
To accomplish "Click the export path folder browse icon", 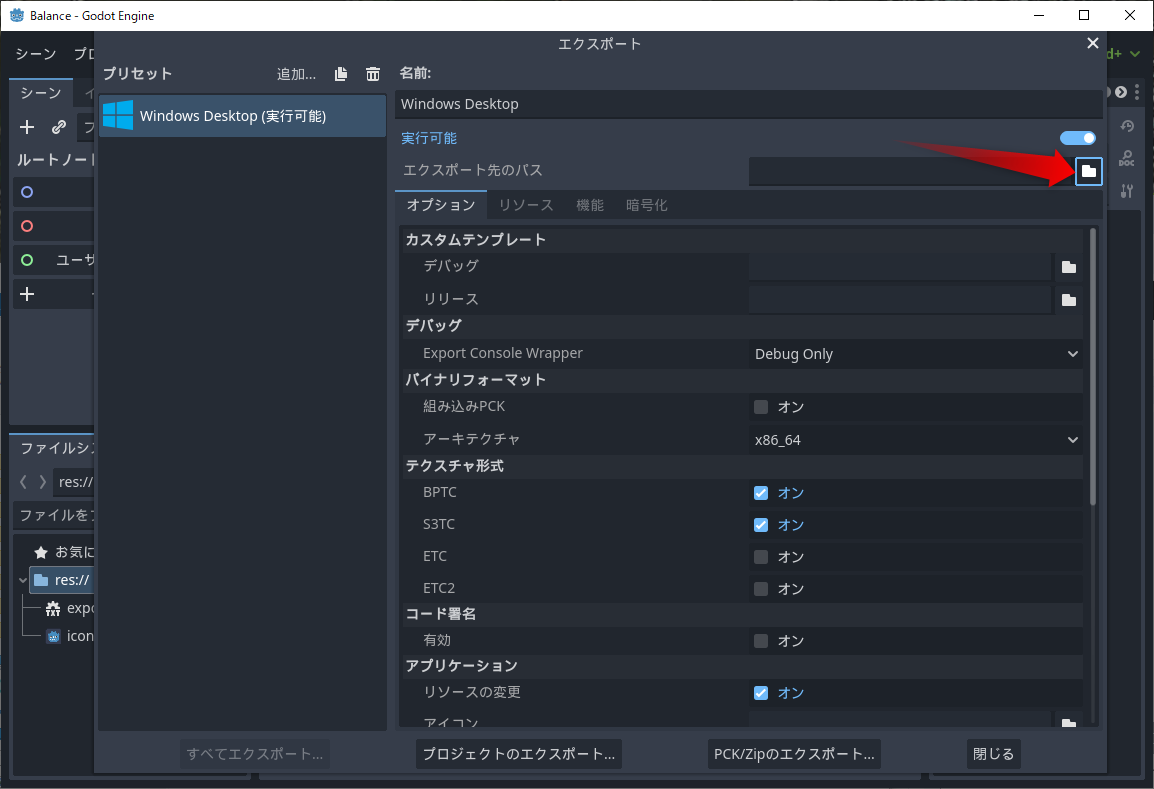I will tap(1089, 171).
